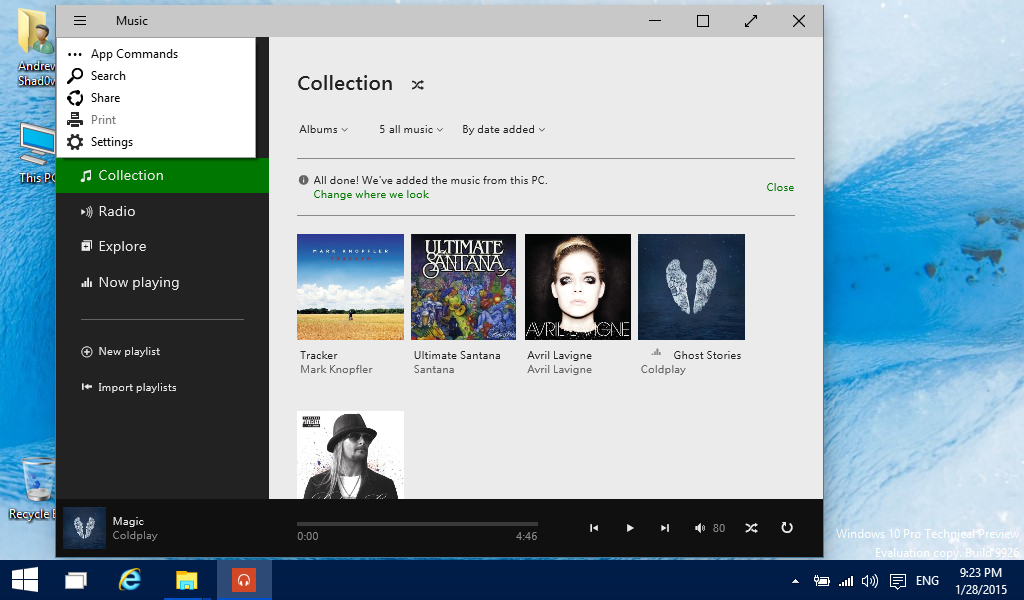Image resolution: width=1024 pixels, height=600 pixels.
Task: Open the taskbar clock and date
Action: (980, 581)
